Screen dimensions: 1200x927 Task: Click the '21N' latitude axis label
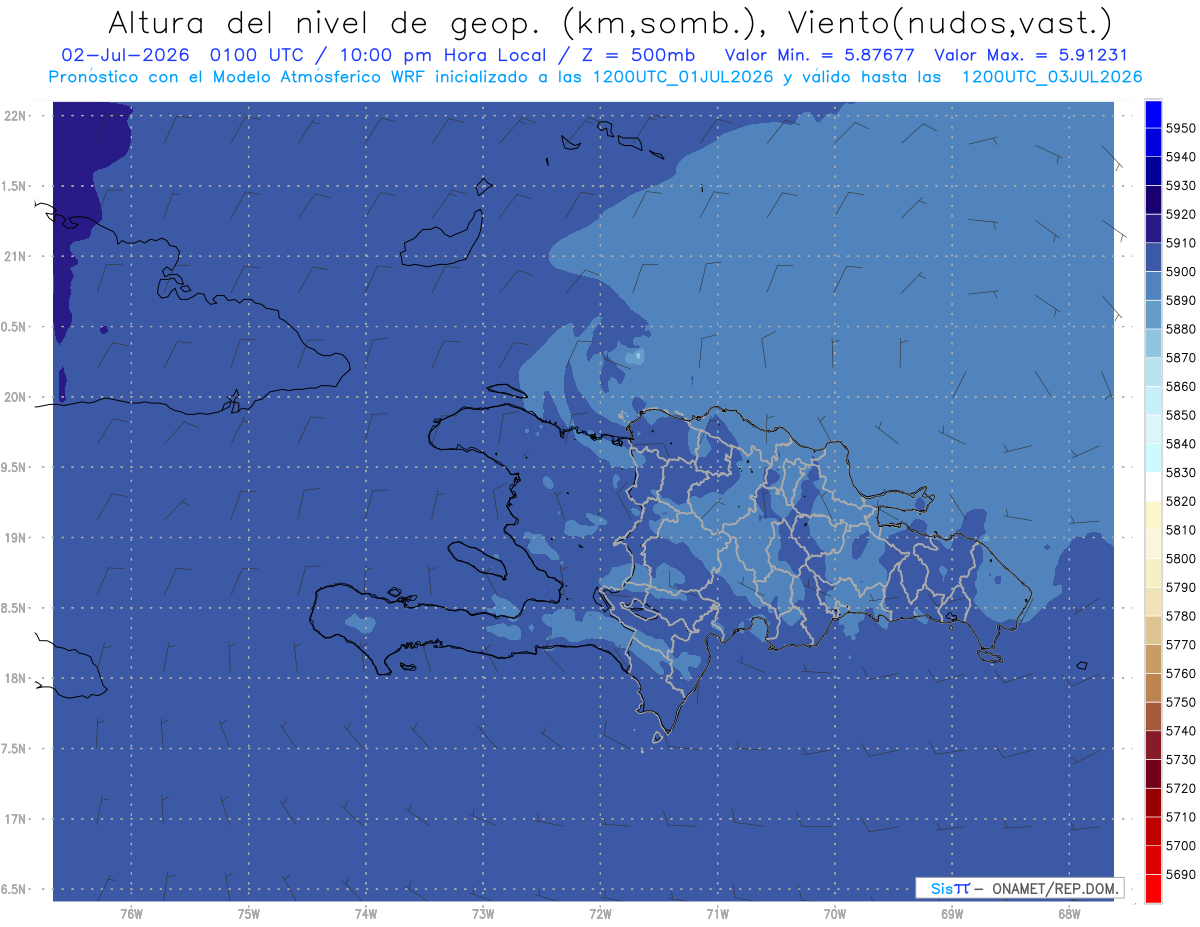[15, 257]
